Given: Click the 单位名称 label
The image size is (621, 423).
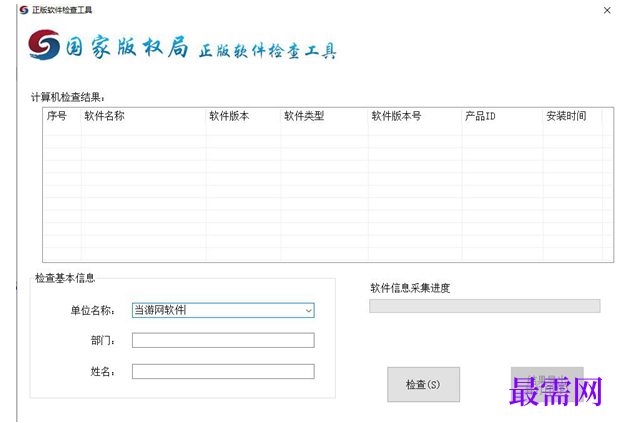Looking at the screenshot, I should 93,311.
